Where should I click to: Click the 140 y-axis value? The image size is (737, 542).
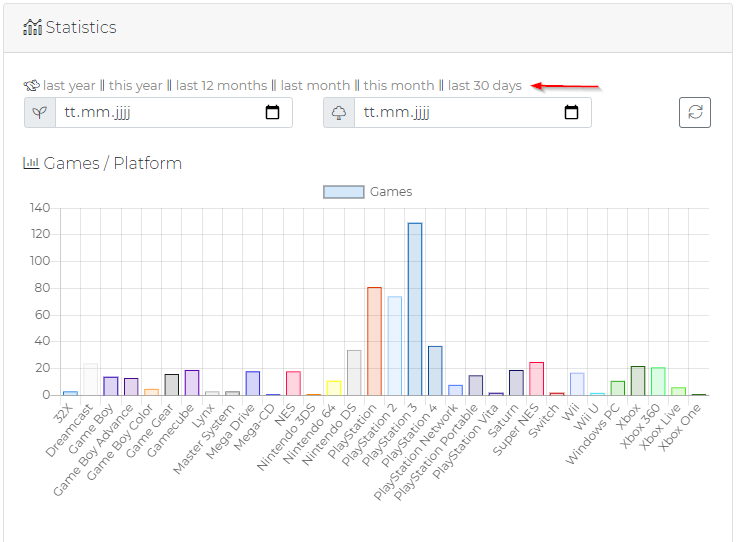(x=40, y=208)
